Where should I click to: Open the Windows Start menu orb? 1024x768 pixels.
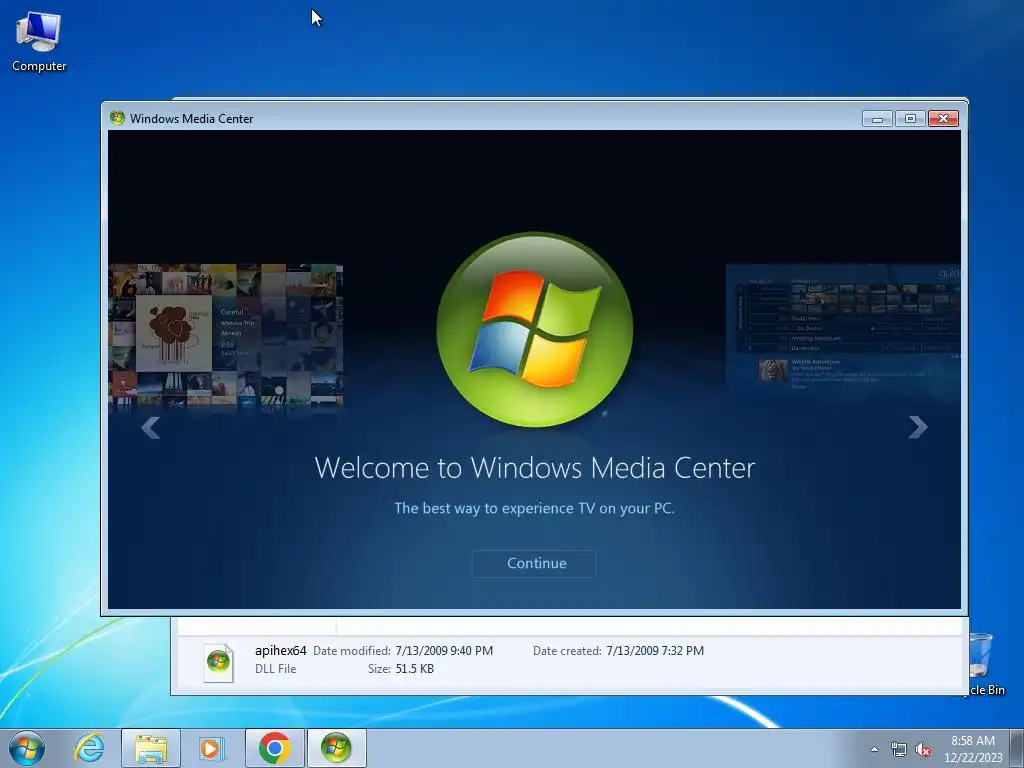[27, 748]
